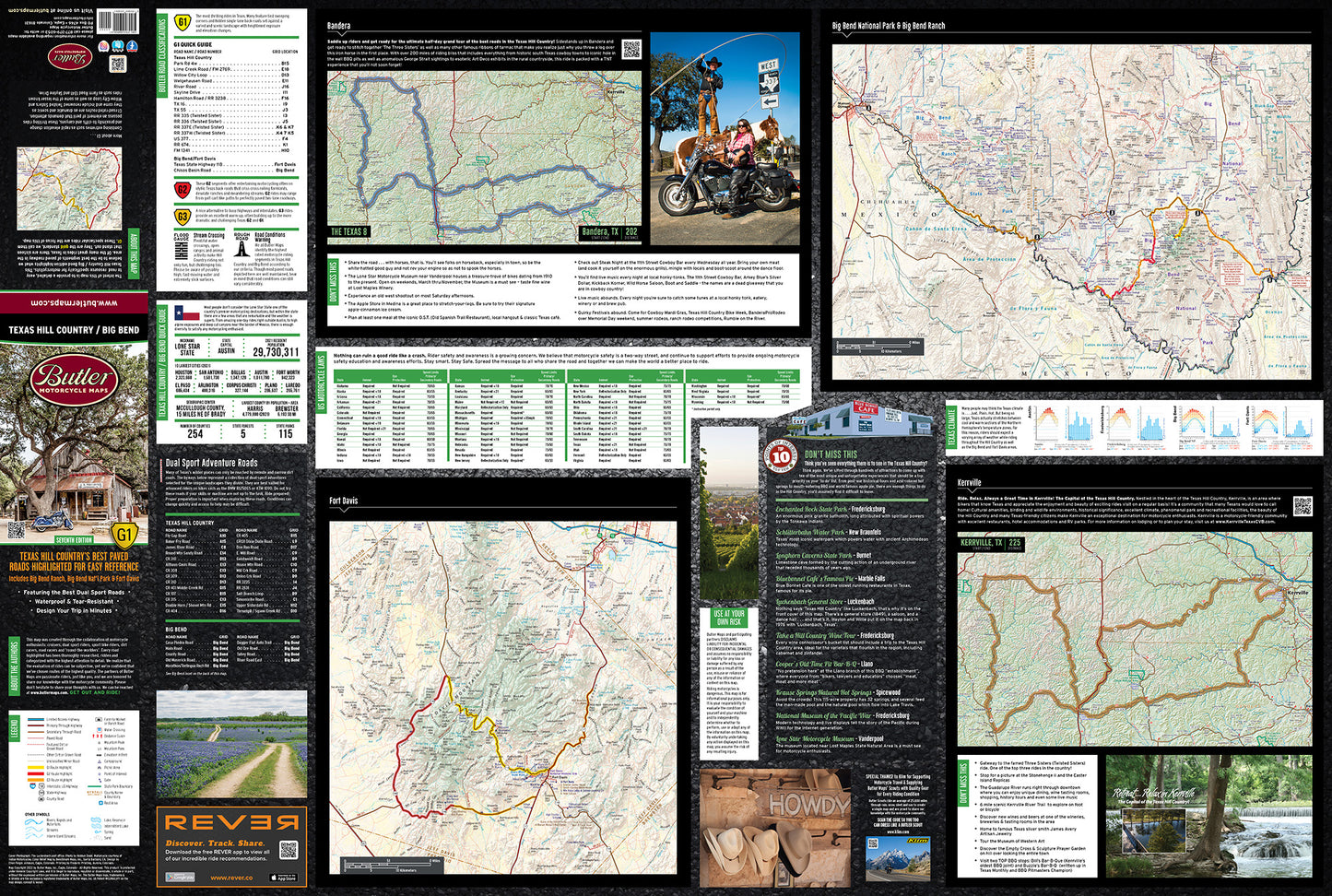Click the yellow G1 shield in classifications panel
Screen dimensions: 1332x896
[183, 22]
